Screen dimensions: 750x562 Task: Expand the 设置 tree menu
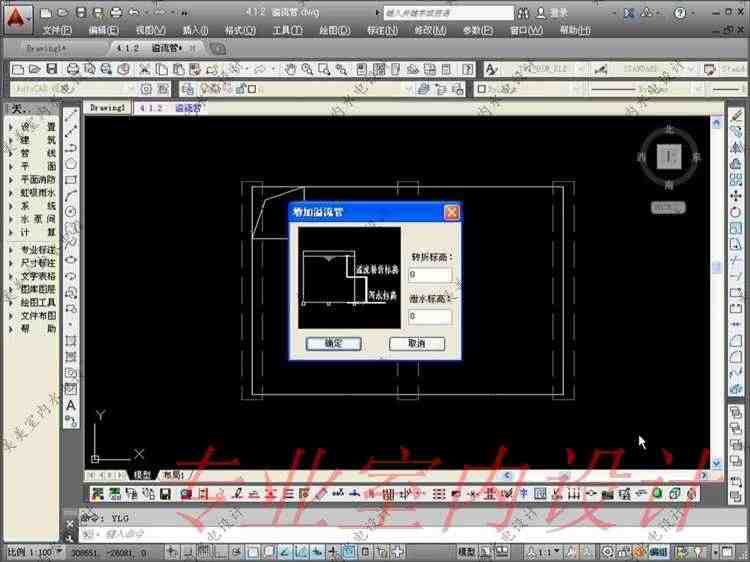point(32,127)
